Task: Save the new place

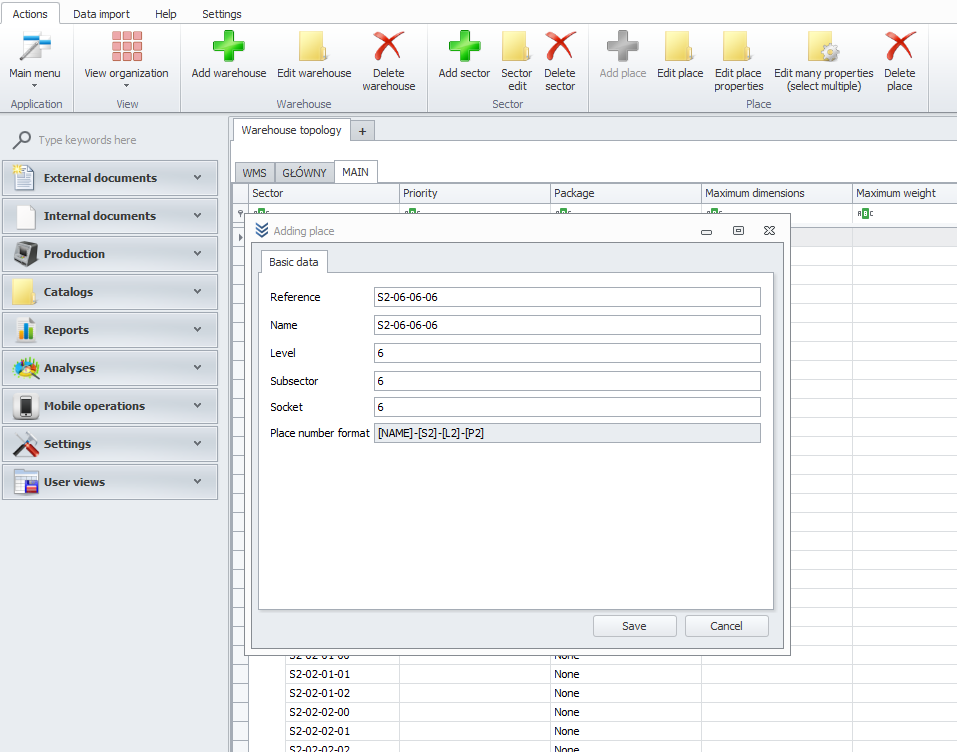Action: tap(635, 626)
